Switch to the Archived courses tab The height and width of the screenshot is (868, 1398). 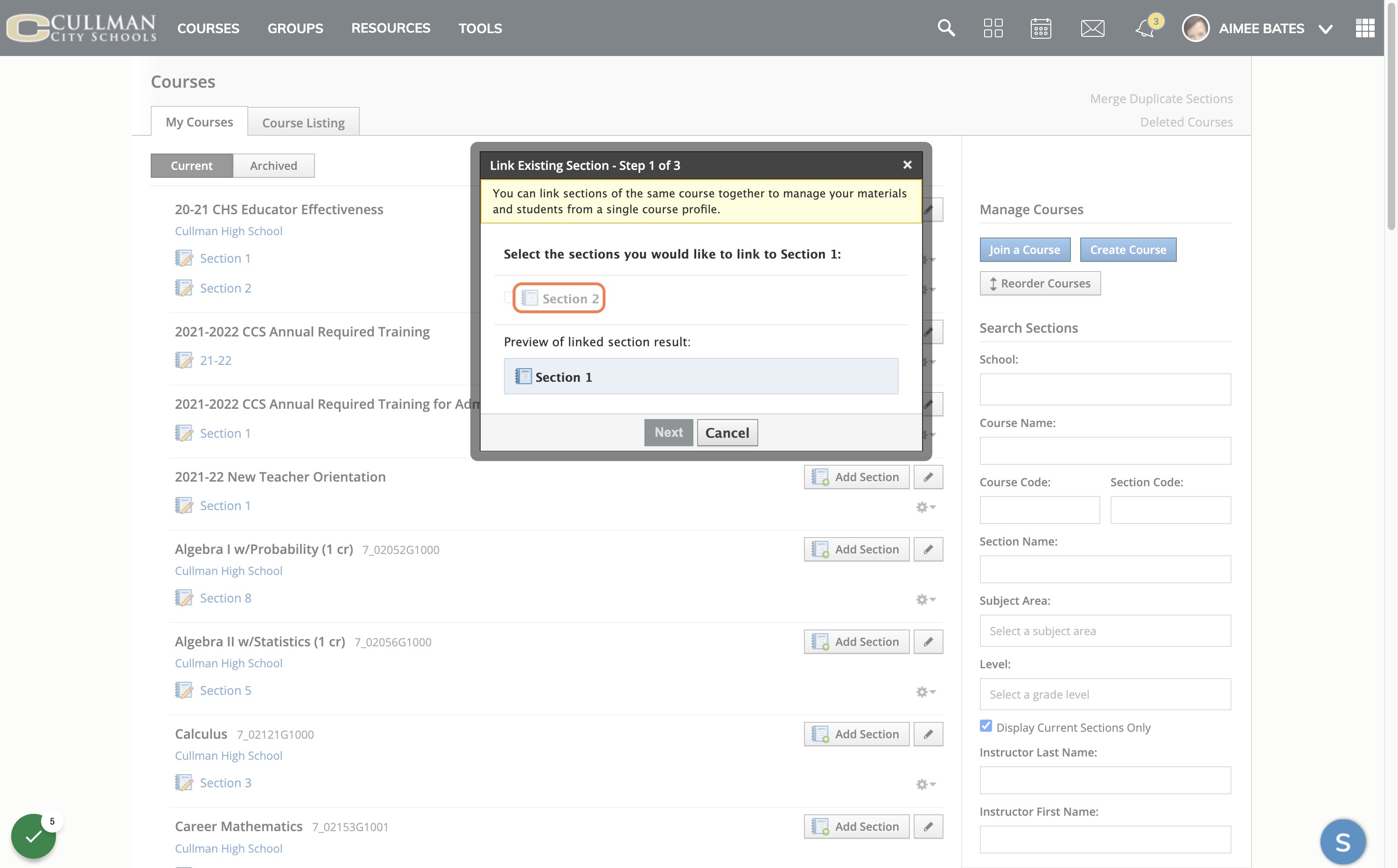pos(273,166)
